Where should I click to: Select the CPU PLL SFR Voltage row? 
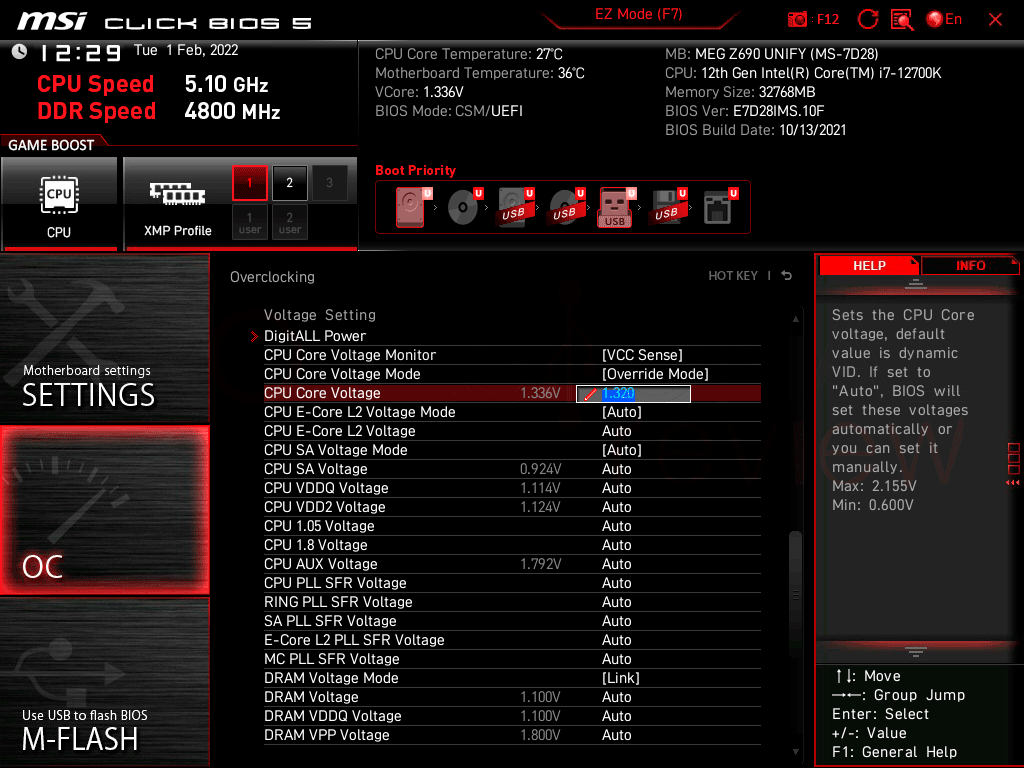(512, 583)
